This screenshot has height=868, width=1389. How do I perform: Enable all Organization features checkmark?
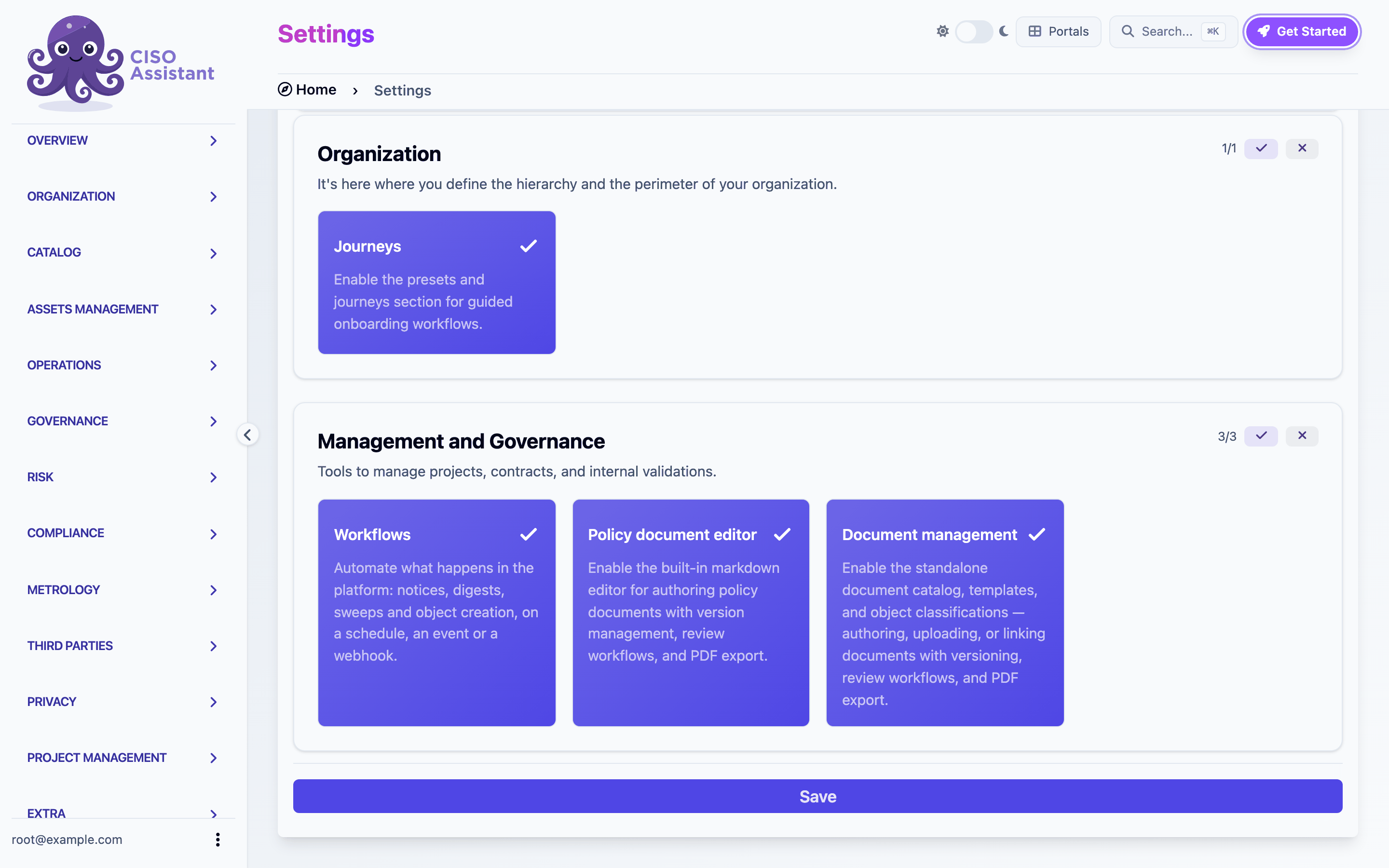pyautogui.click(x=1261, y=148)
